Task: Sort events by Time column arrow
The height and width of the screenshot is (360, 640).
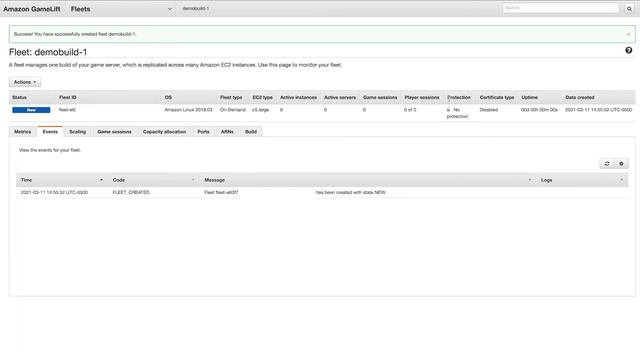Action: coord(101,180)
